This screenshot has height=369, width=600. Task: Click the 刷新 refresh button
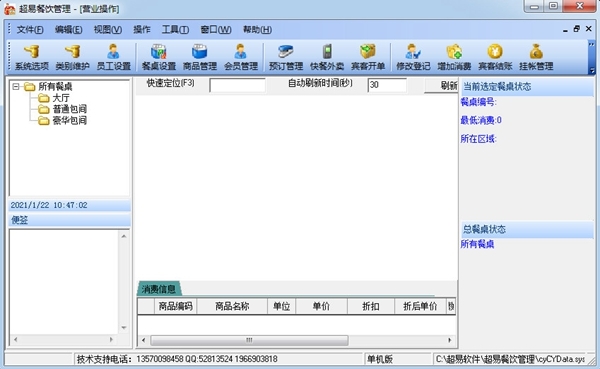pyautogui.click(x=441, y=85)
